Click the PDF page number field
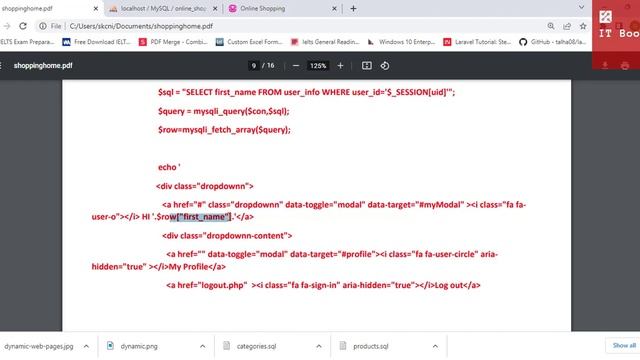Image resolution: width=640 pixels, height=360 pixels. click(253, 65)
